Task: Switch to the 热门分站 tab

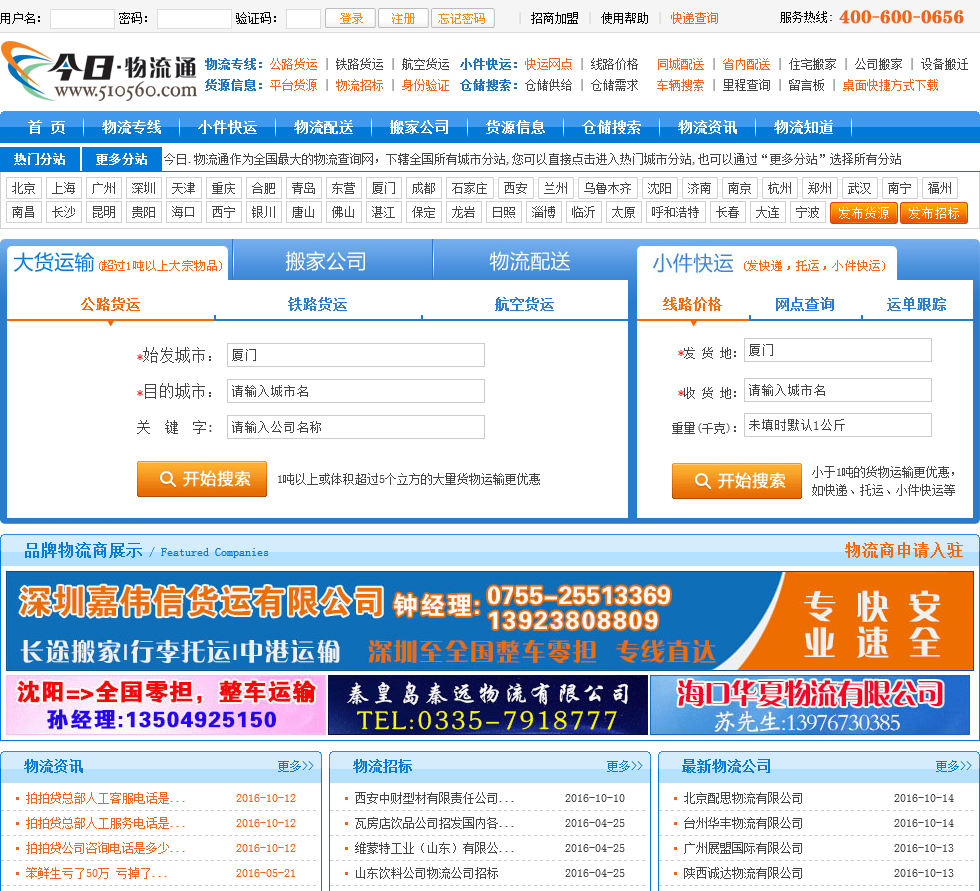Action: coord(40,159)
